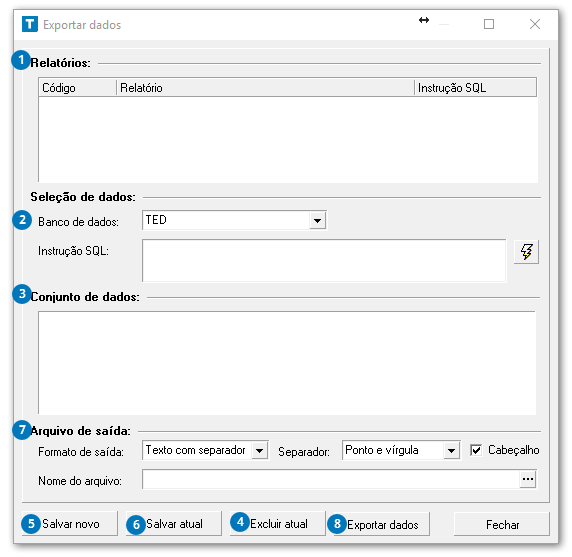Image resolution: width=572 pixels, height=557 pixels.
Task: Click the Relatório column header
Action: pyautogui.click(x=266, y=88)
